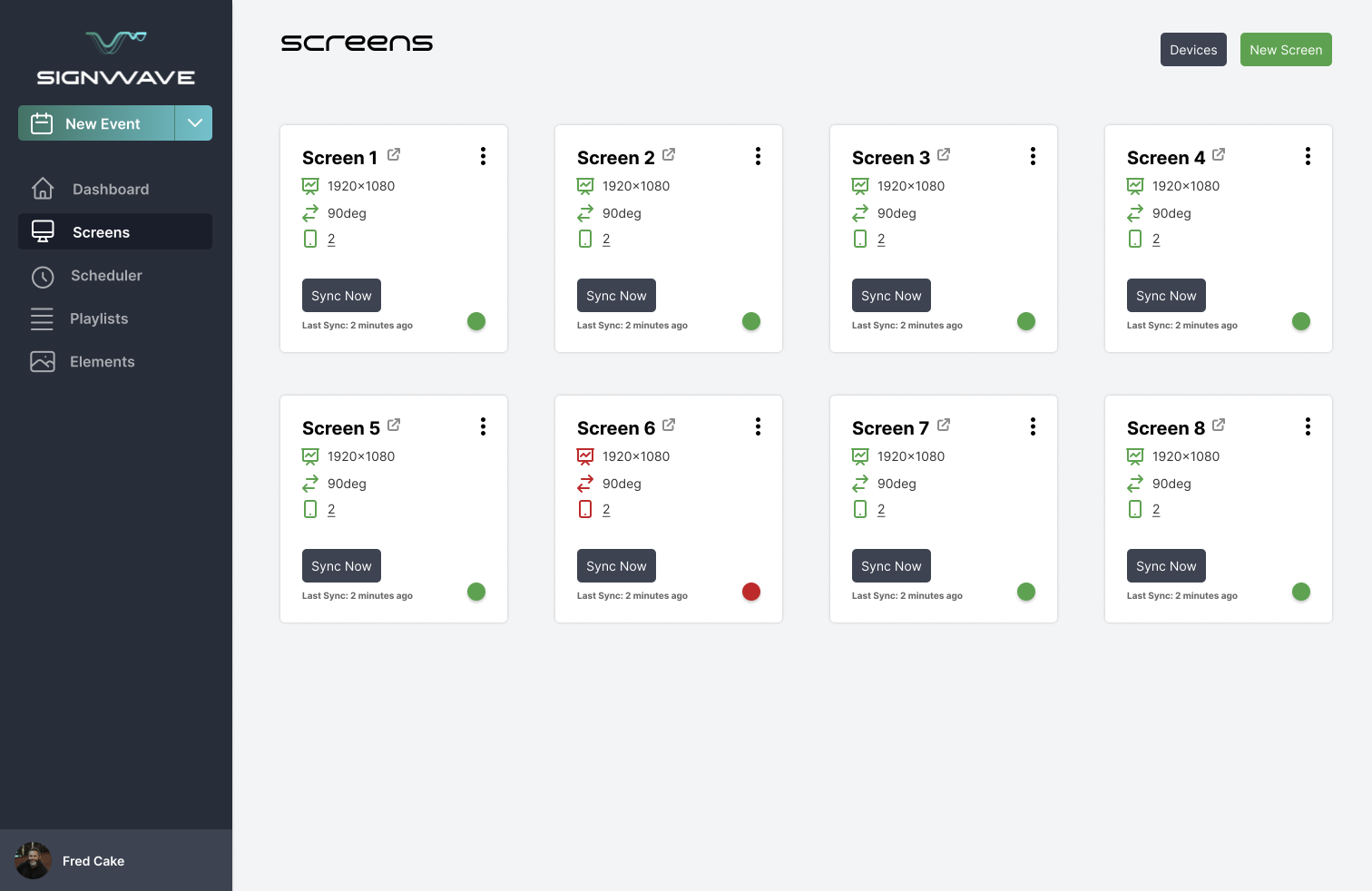Click the green New Screen button
This screenshot has height=891, width=1372.
pyautogui.click(x=1286, y=50)
